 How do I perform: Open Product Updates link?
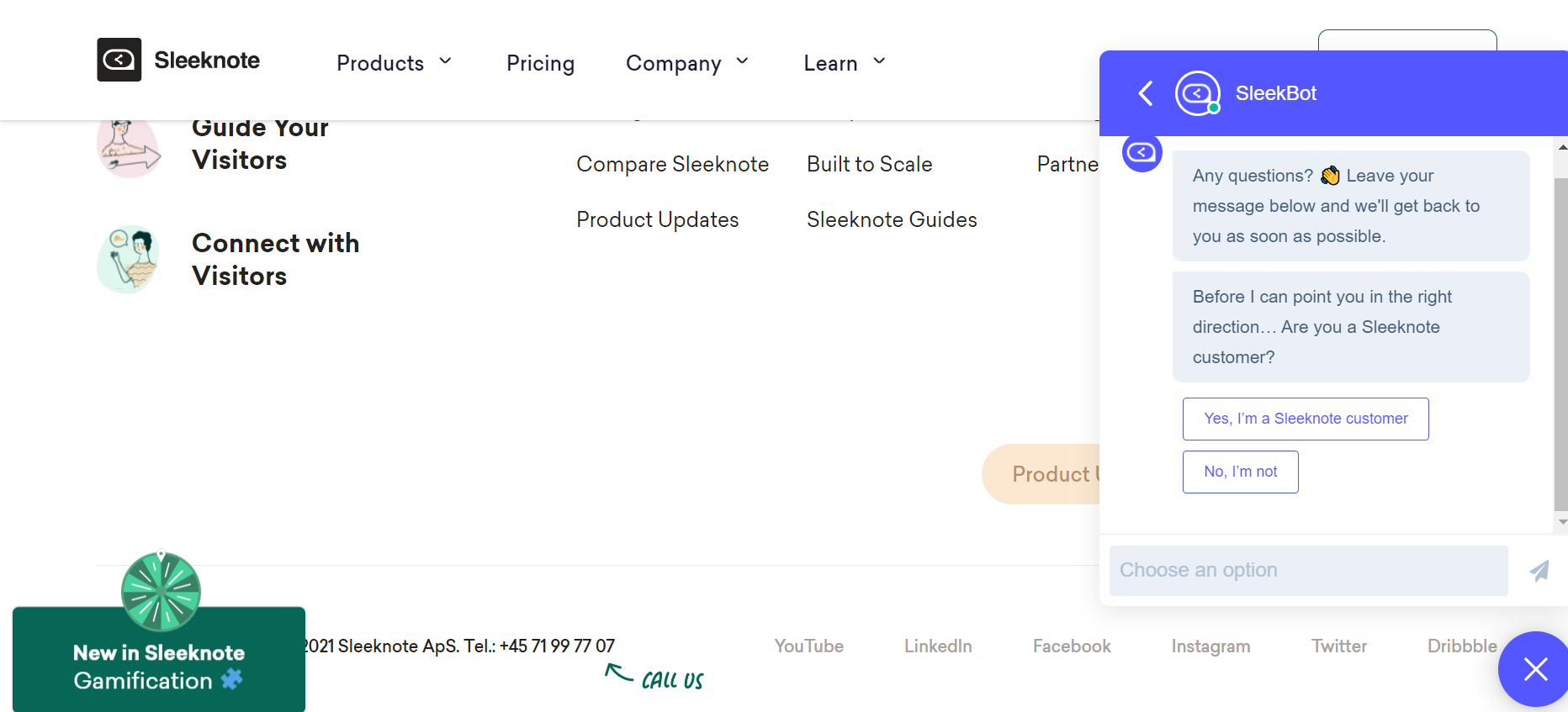click(x=658, y=219)
